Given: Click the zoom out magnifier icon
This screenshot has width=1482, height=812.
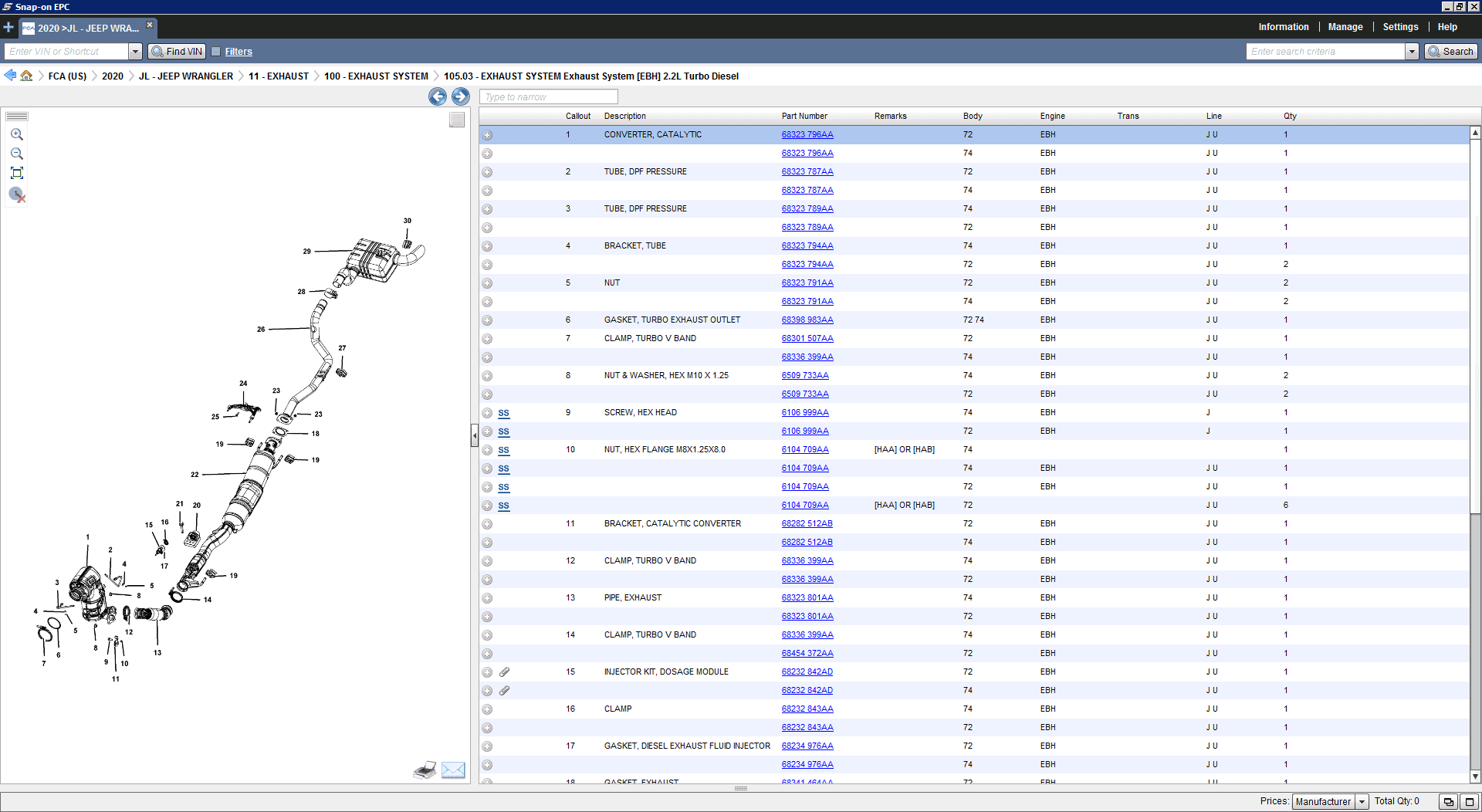Looking at the screenshot, I should [16, 154].
